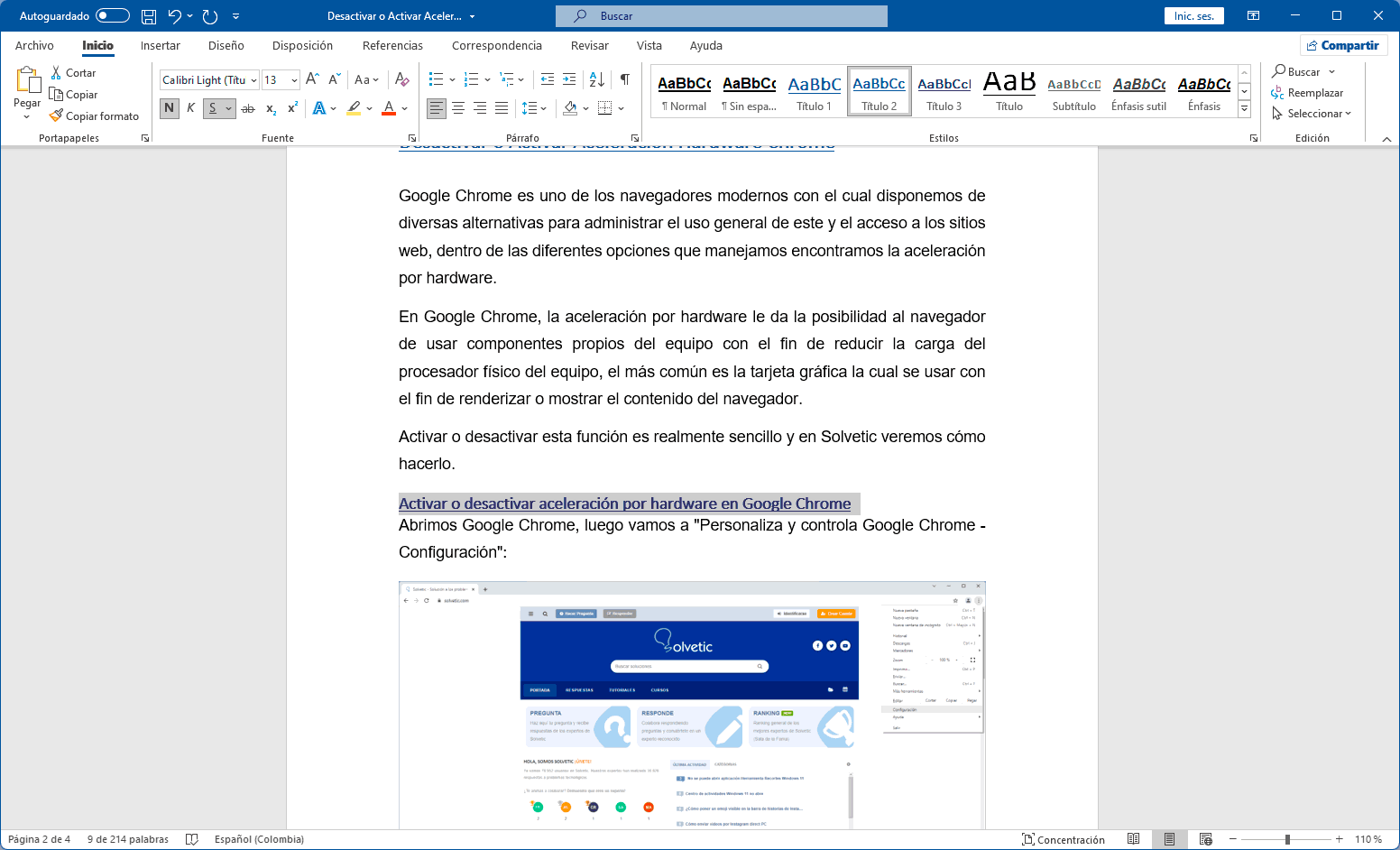Viewport: 1400px width, 850px height.
Task: Cut selection with Cortar
Action: tap(73, 73)
